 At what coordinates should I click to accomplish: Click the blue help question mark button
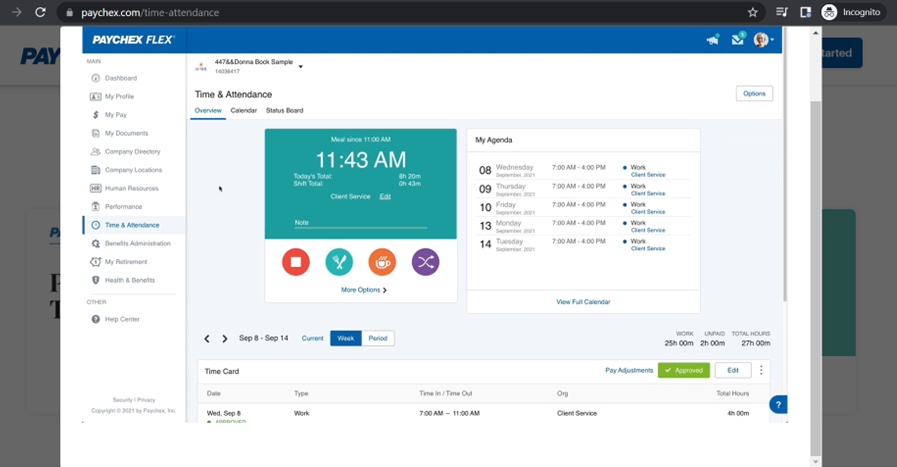(x=778, y=404)
